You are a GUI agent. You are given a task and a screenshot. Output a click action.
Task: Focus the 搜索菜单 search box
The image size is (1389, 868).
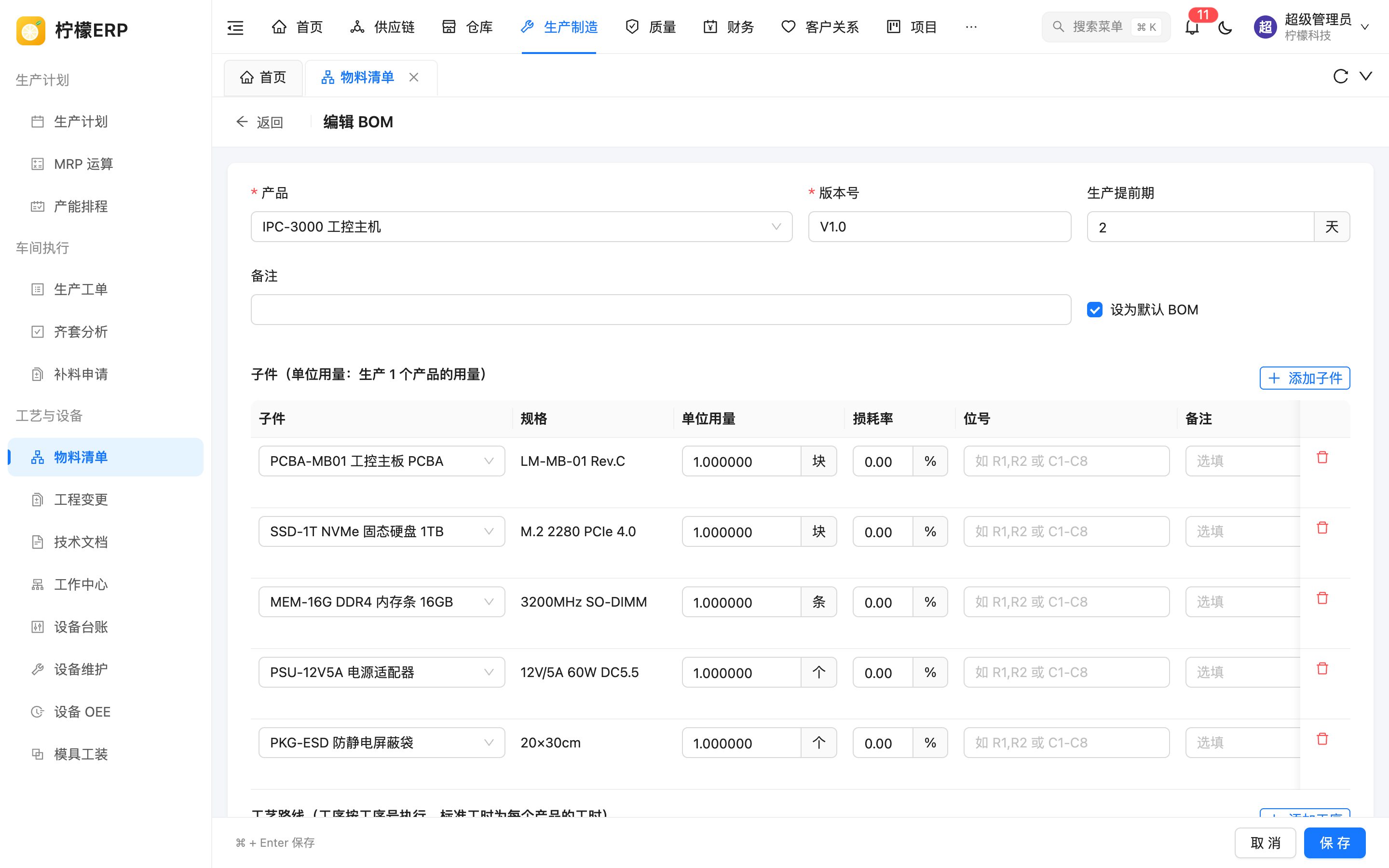[1105, 27]
